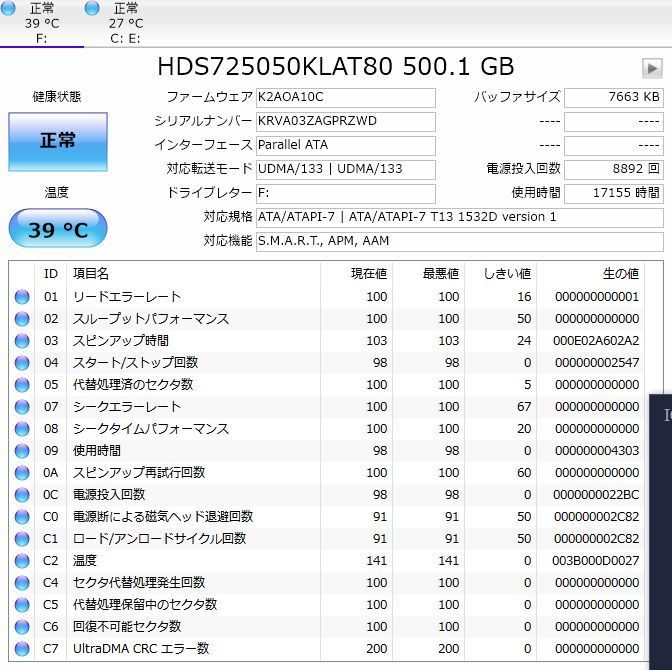Viewport: 672px width, 670px height.
Task: Click the 39 °C temperature indicator
Action: coord(58,230)
